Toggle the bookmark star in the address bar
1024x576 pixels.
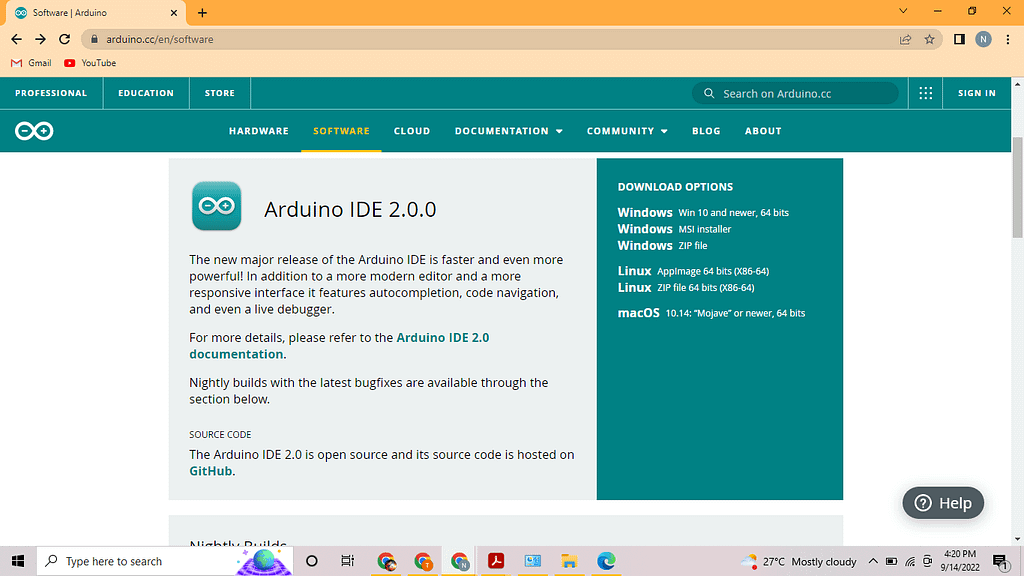[931, 39]
